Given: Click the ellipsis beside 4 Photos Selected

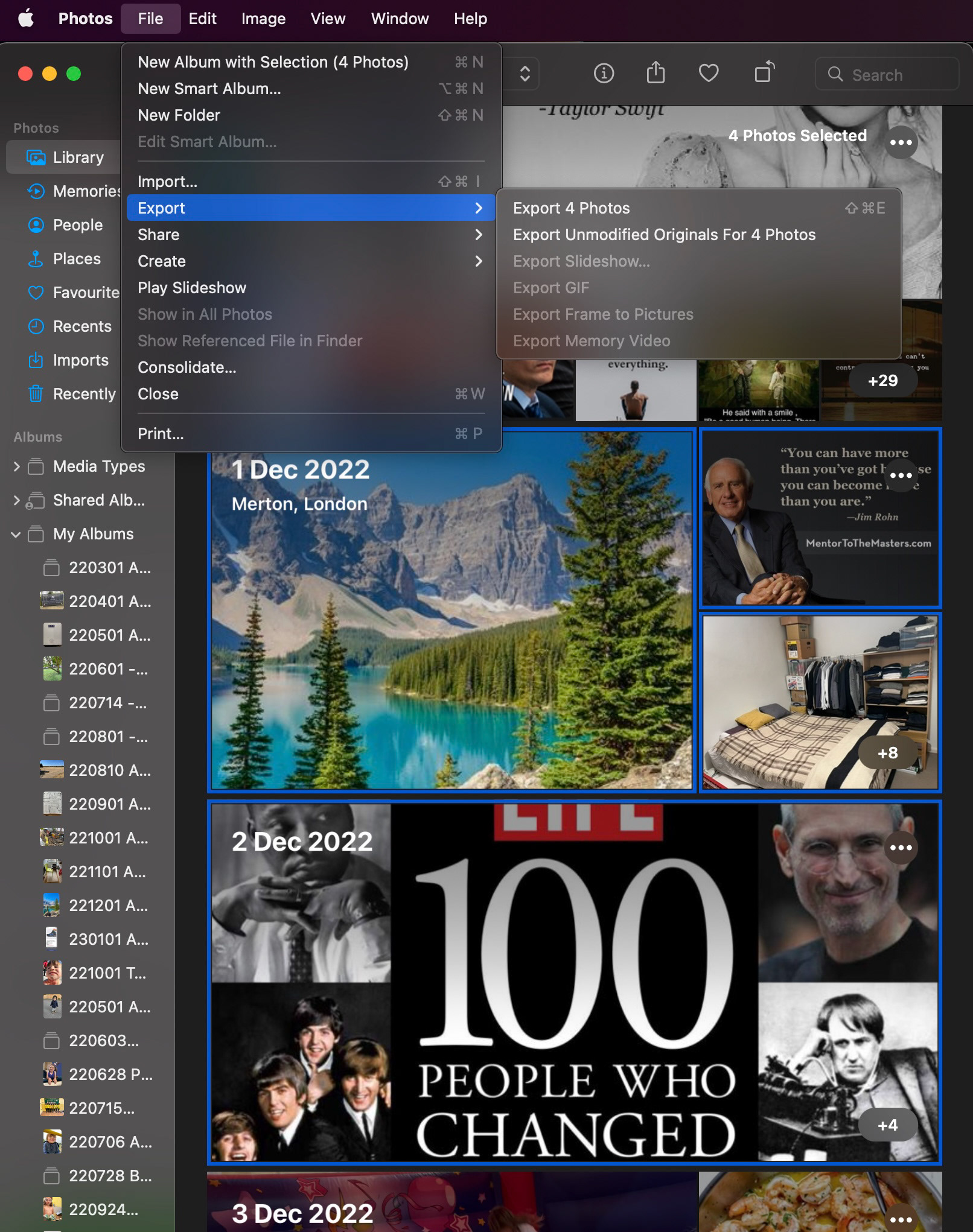Looking at the screenshot, I should (901, 142).
